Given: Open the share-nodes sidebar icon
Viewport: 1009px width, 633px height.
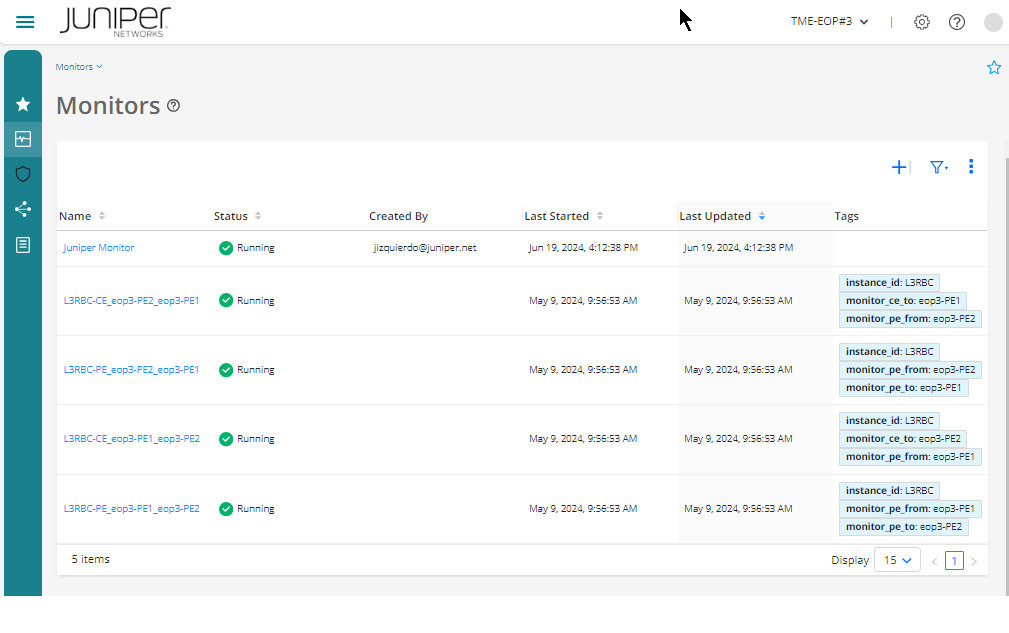Looking at the screenshot, I should (x=23, y=209).
